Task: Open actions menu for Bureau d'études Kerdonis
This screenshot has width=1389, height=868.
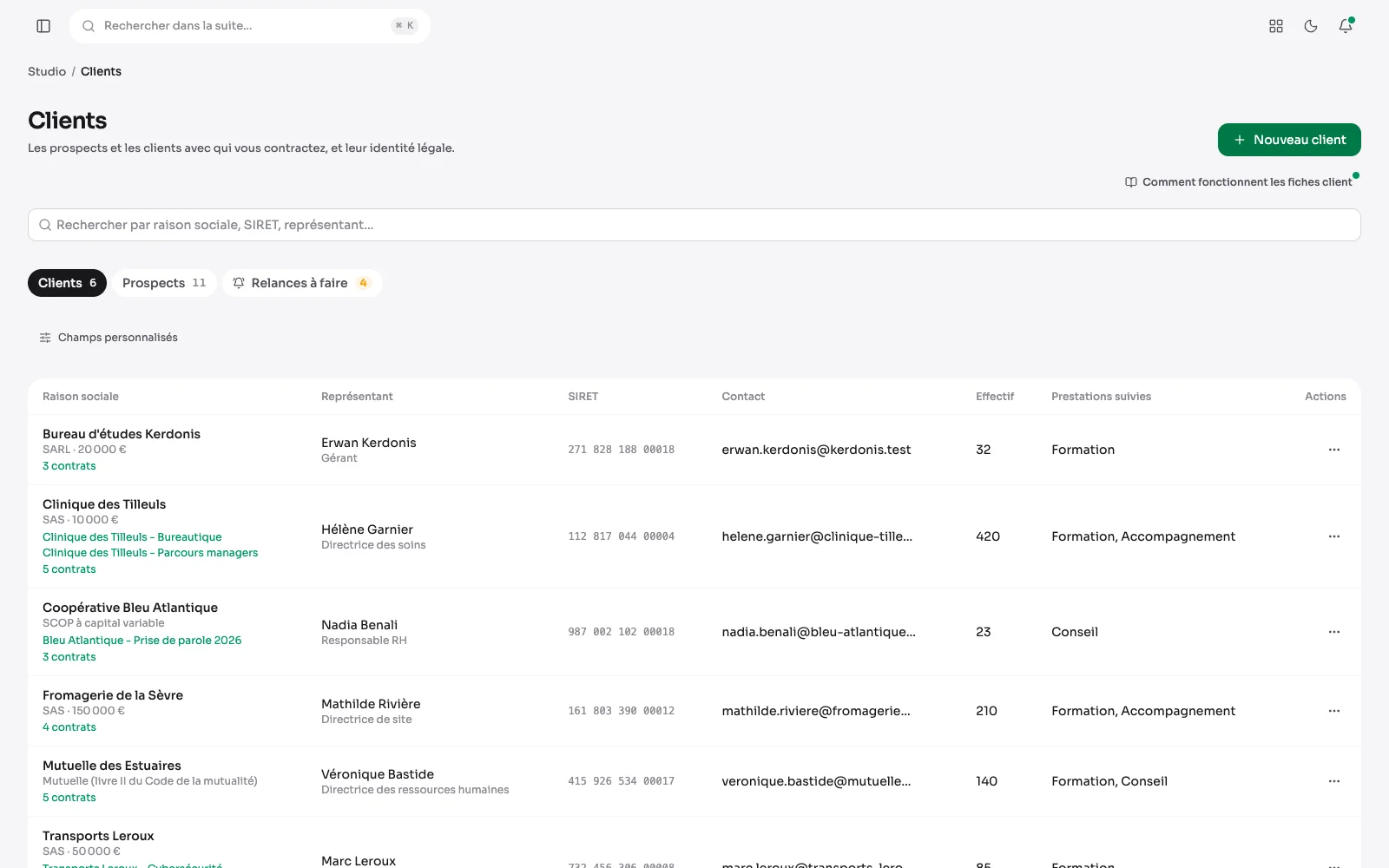Action: click(1334, 450)
